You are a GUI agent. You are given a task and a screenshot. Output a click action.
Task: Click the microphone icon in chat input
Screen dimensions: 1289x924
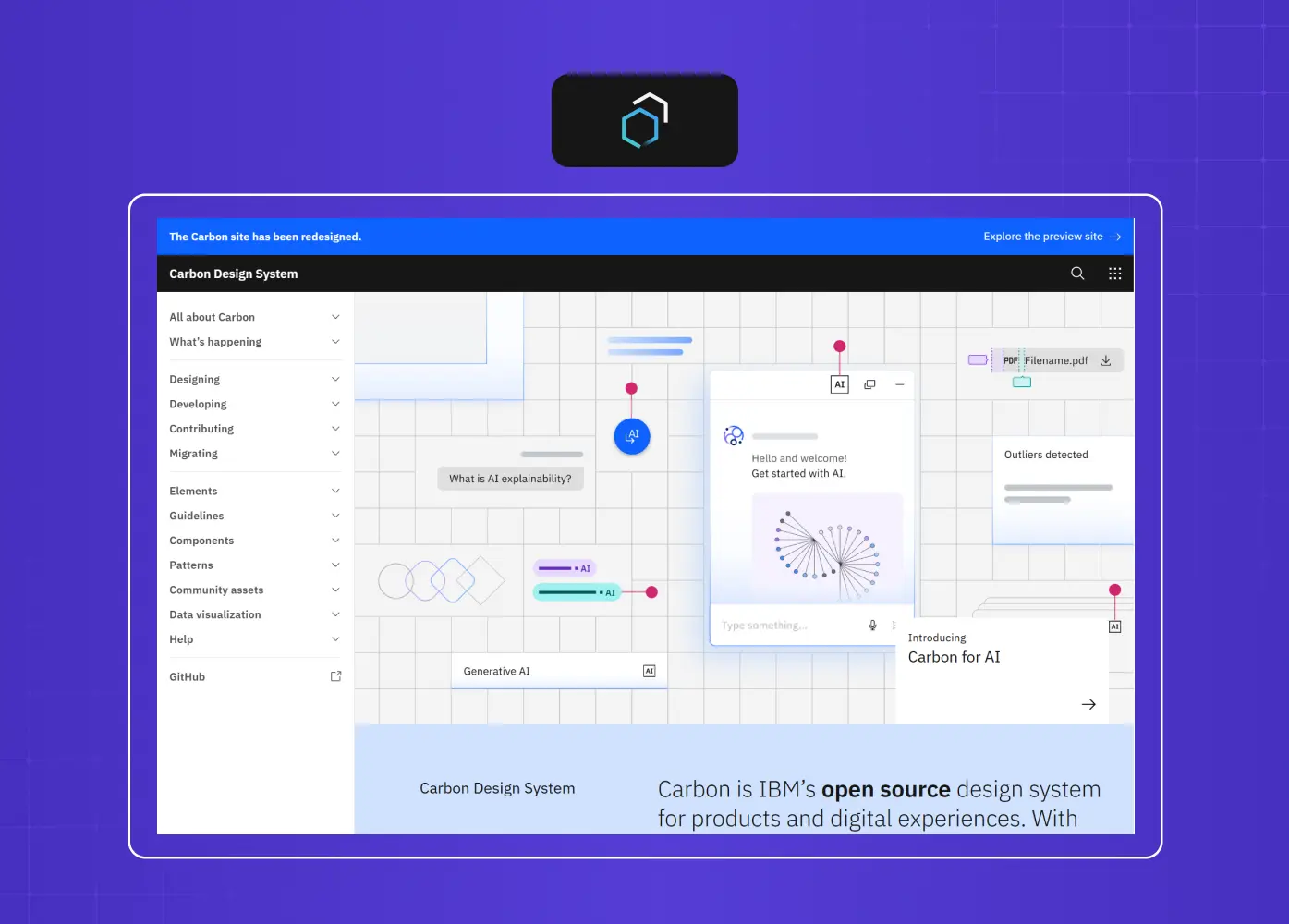pos(872,626)
